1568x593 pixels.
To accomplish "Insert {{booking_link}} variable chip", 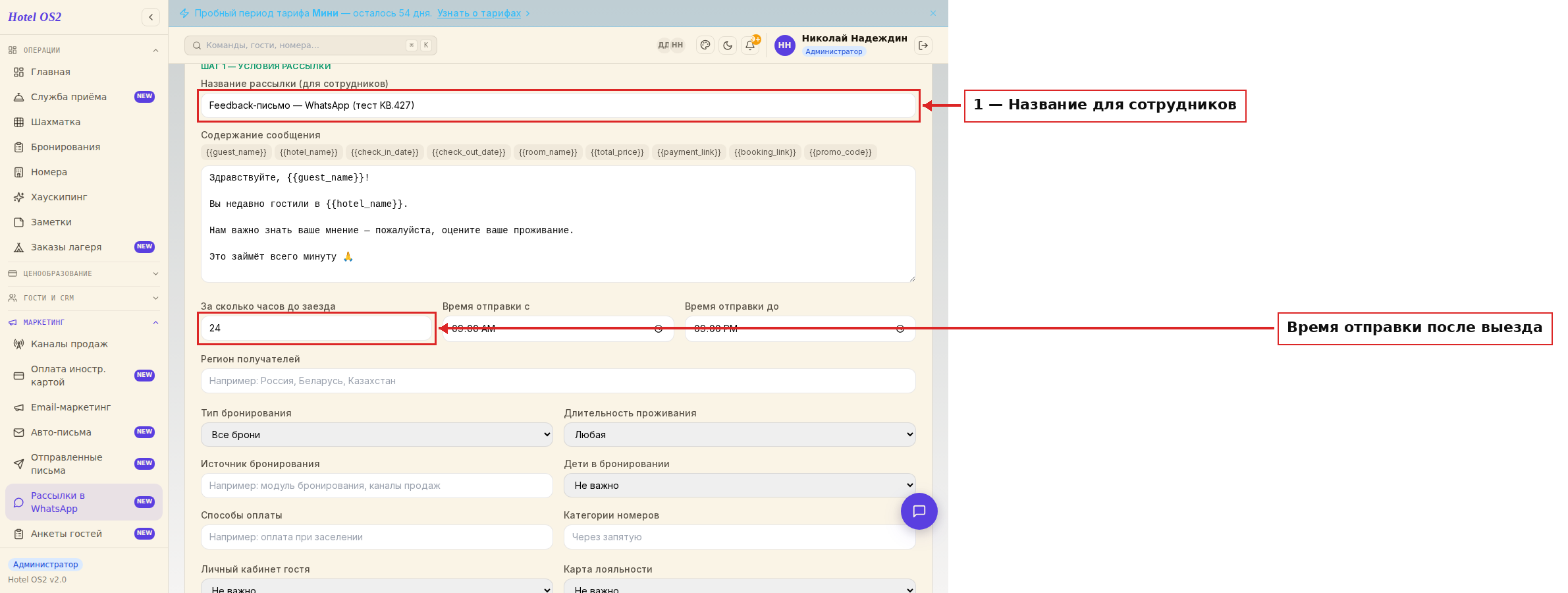I will (765, 152).
